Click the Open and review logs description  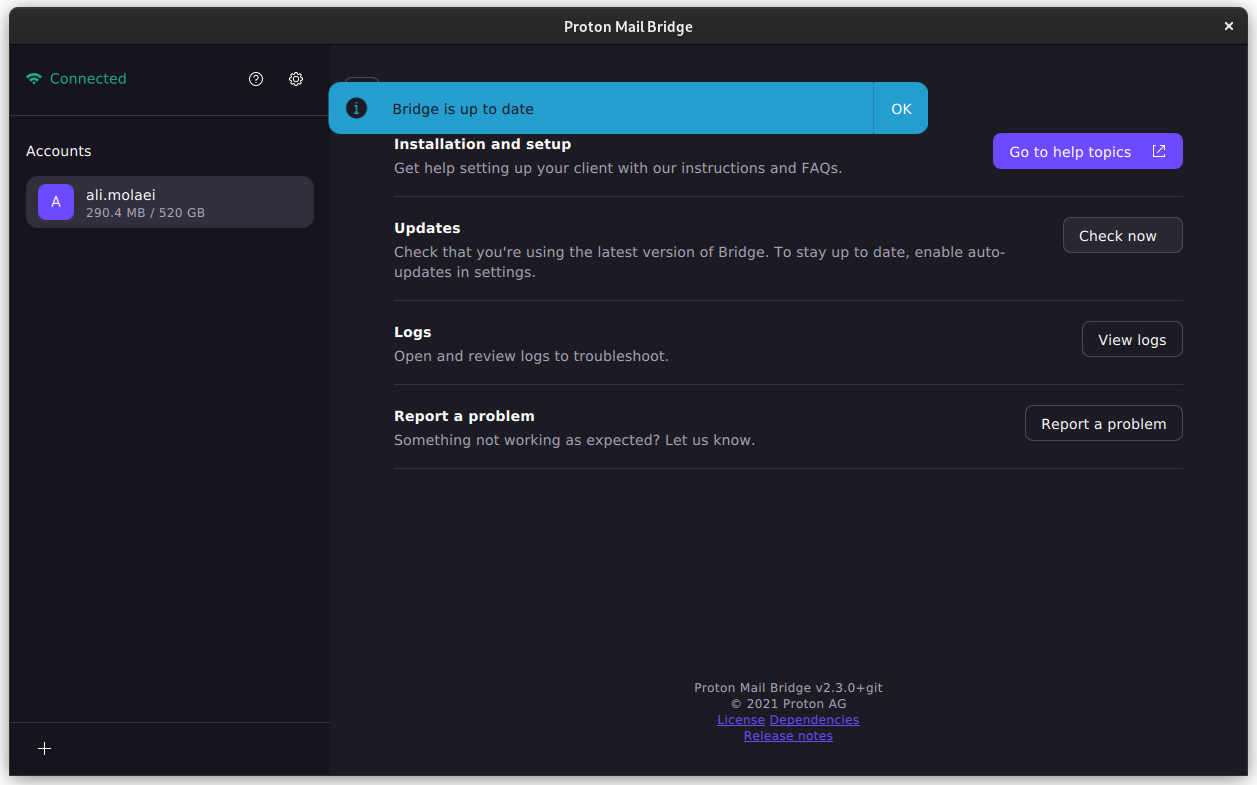(x=531, y=356)
